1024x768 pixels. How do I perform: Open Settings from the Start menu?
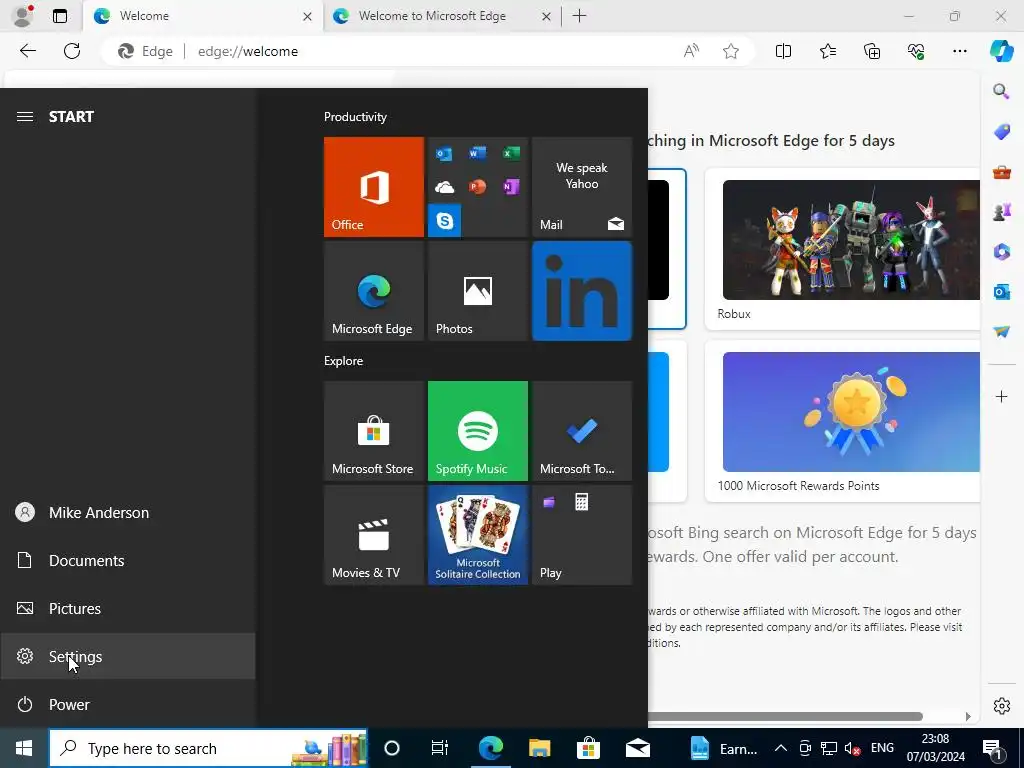click(127, 656)
